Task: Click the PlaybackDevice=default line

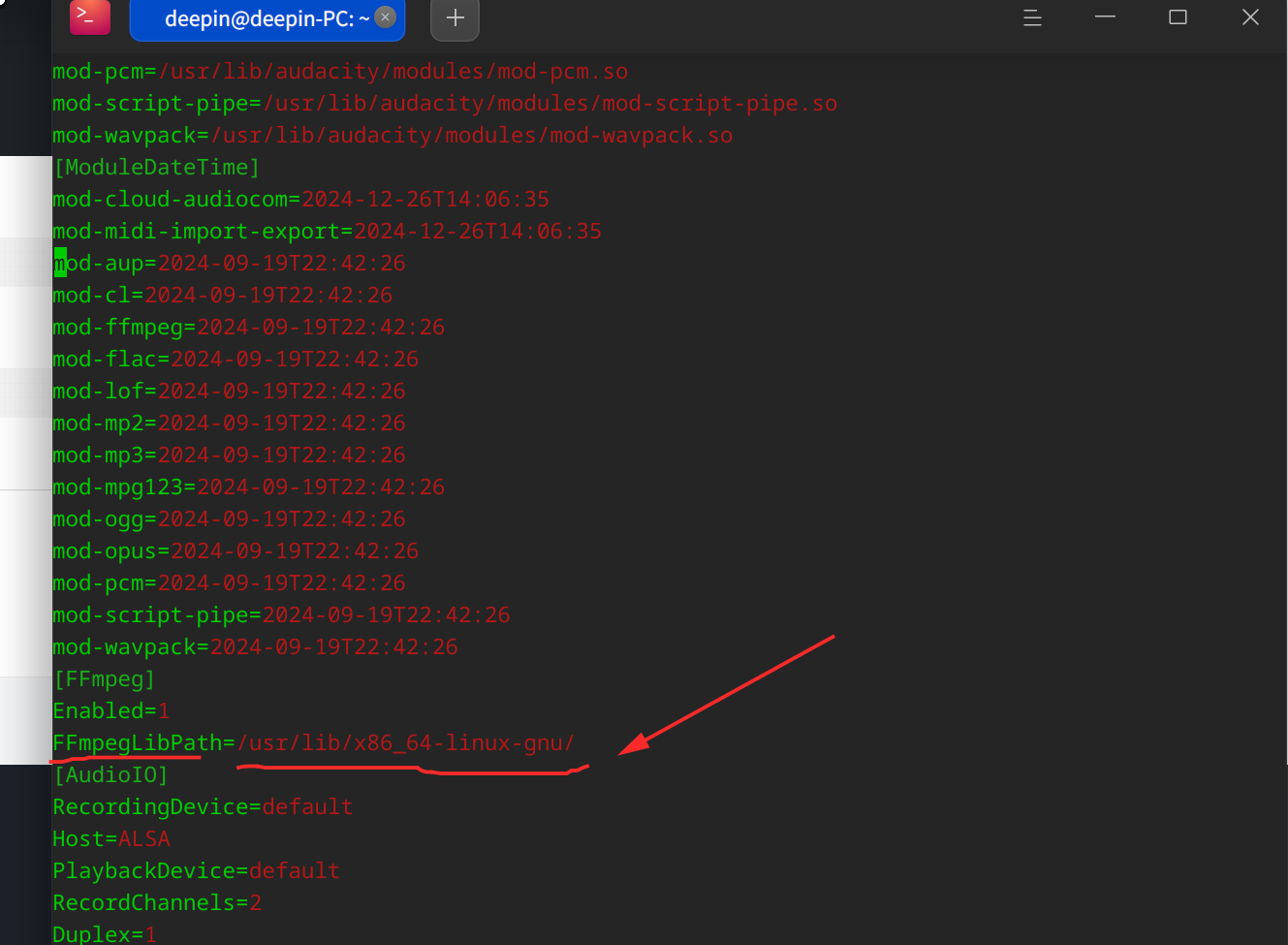Action: point(196,870)
